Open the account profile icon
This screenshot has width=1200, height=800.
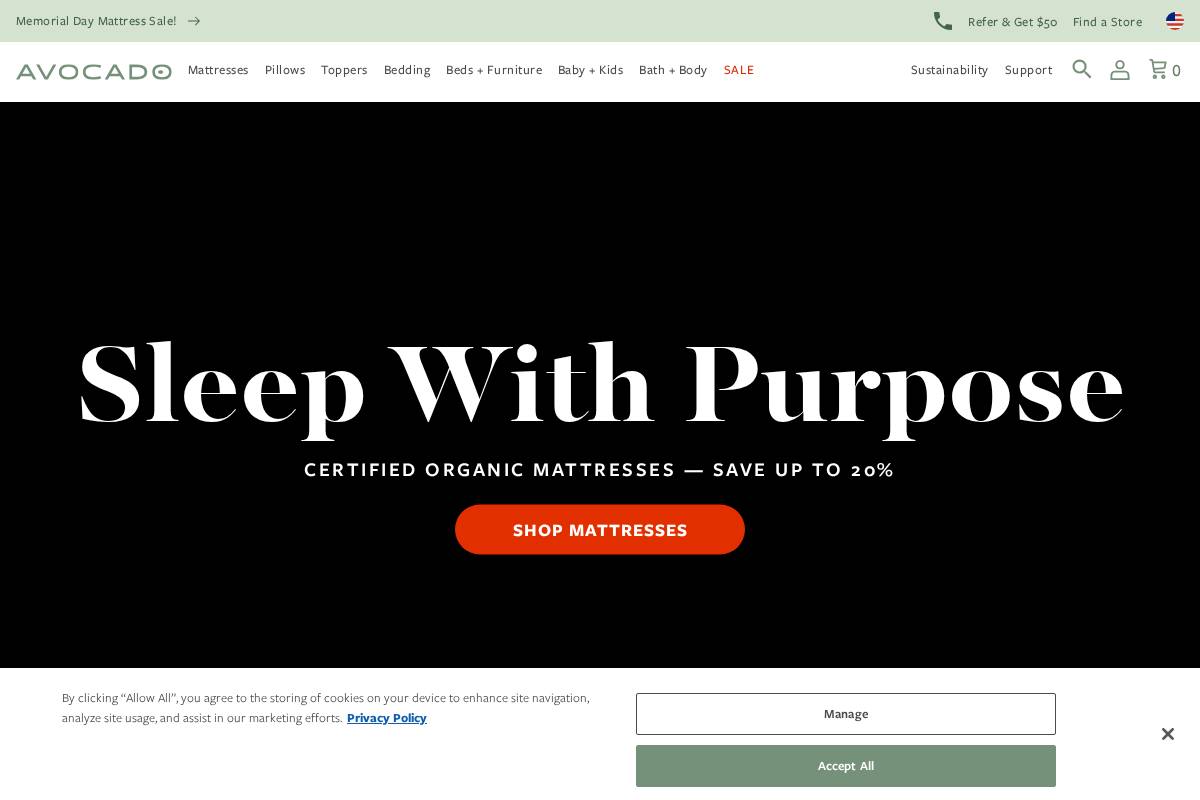point(1120,70)
